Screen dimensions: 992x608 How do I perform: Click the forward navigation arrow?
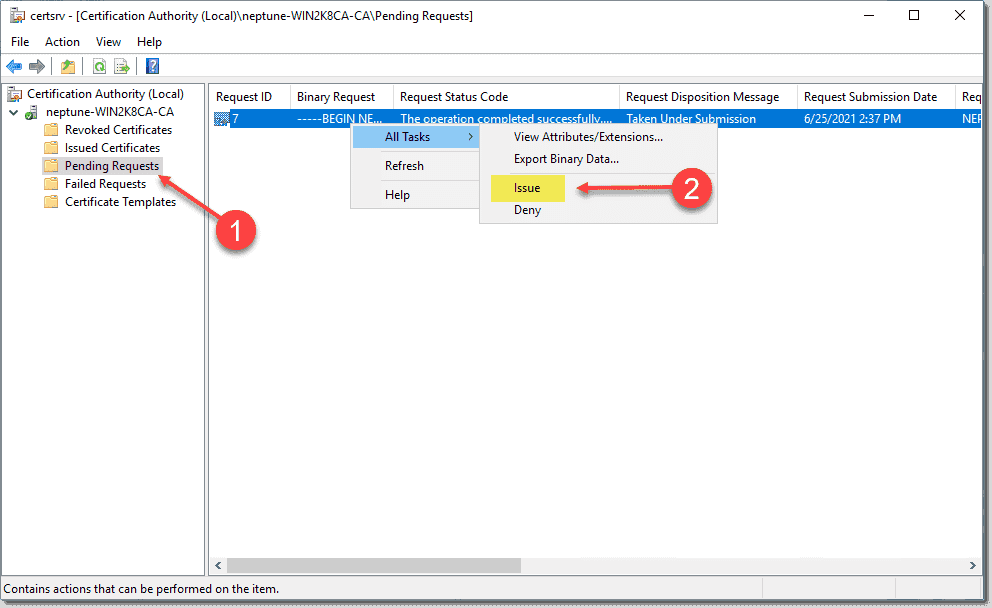coord(38,66)
